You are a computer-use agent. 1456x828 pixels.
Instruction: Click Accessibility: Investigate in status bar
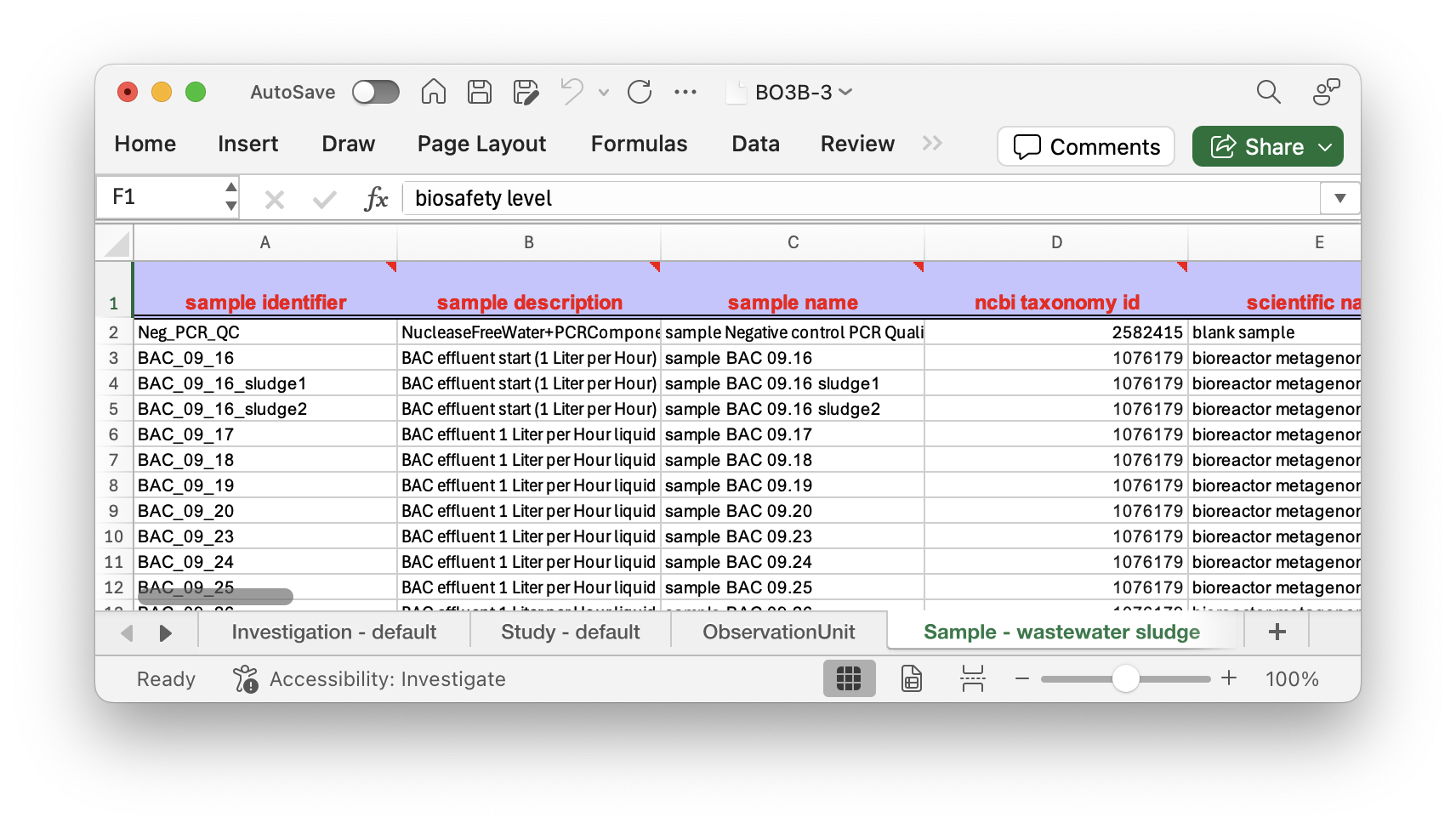coord(370,678)
